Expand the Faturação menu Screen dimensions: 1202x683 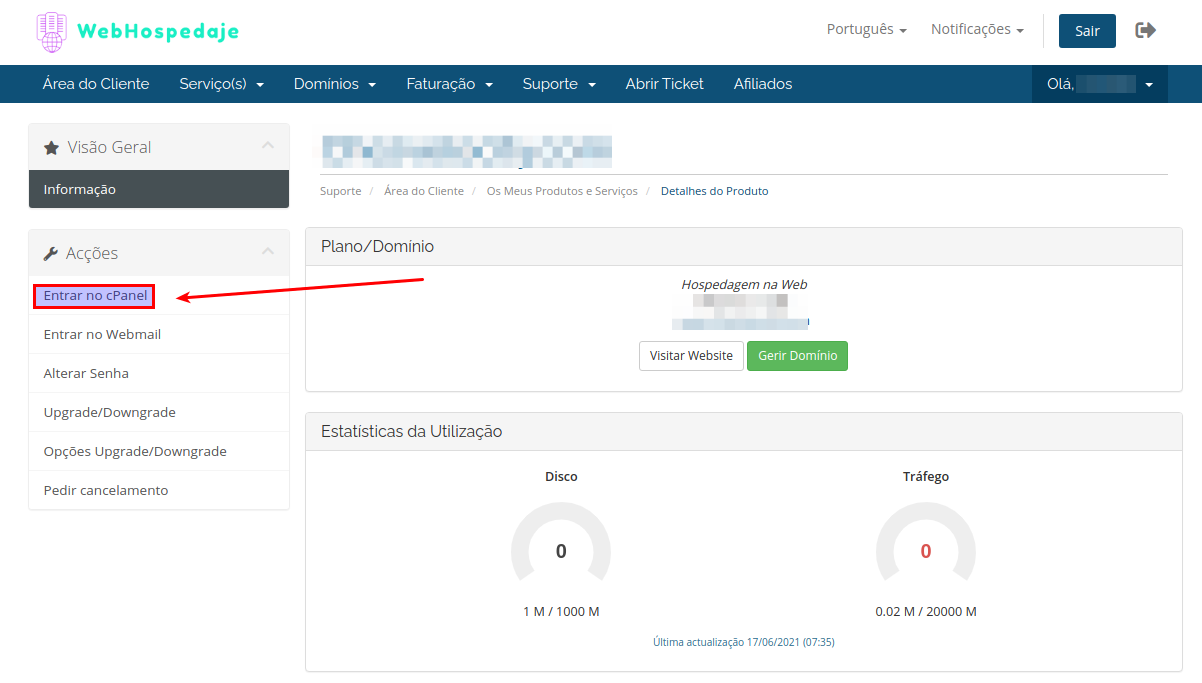pos(450,84)
